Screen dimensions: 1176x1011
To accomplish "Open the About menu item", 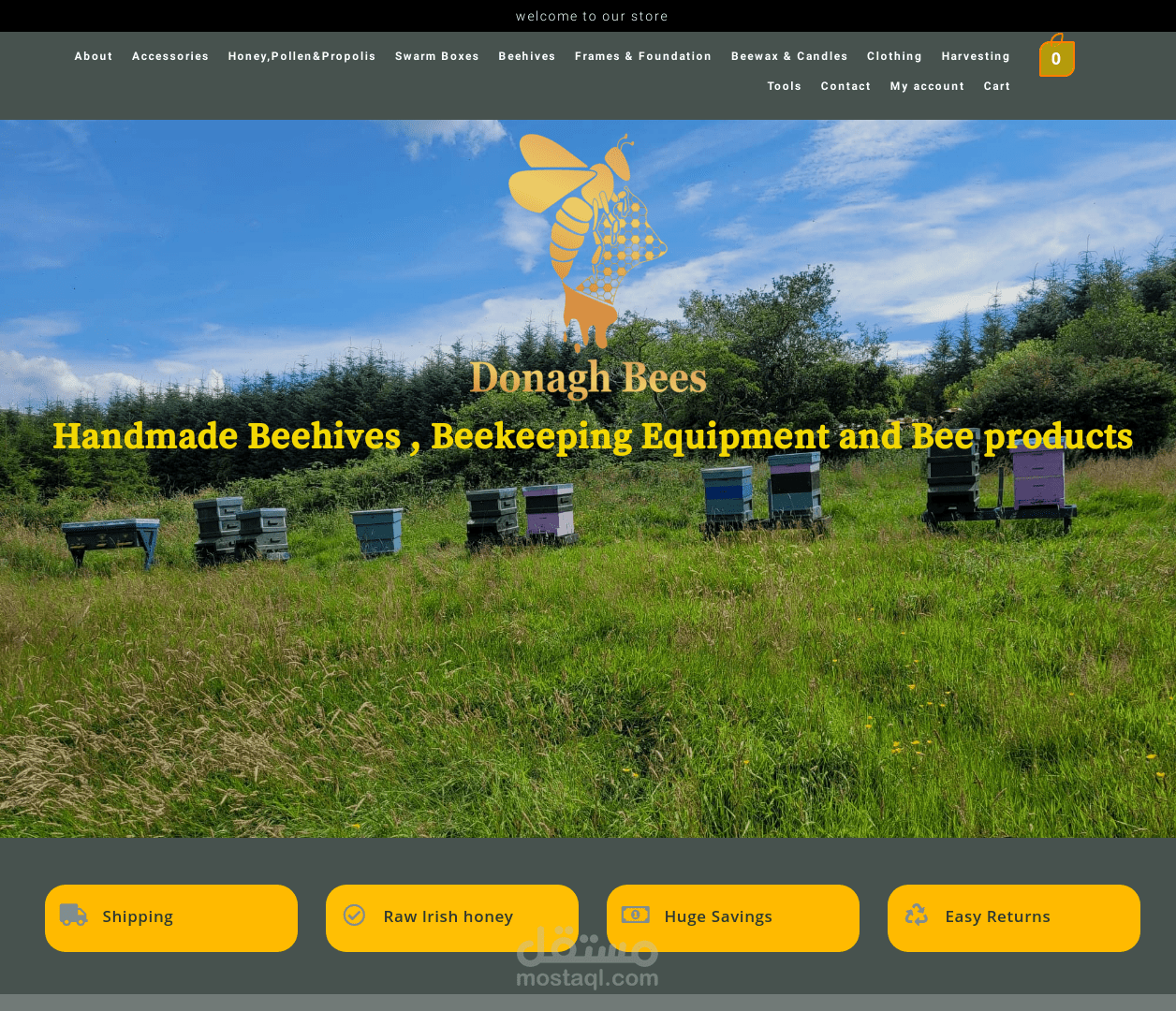I will (x=94, y=56).
